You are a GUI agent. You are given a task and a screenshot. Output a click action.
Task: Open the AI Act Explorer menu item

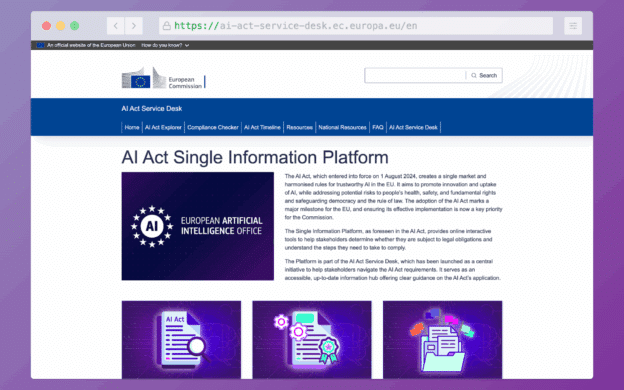tap(163, 127)
